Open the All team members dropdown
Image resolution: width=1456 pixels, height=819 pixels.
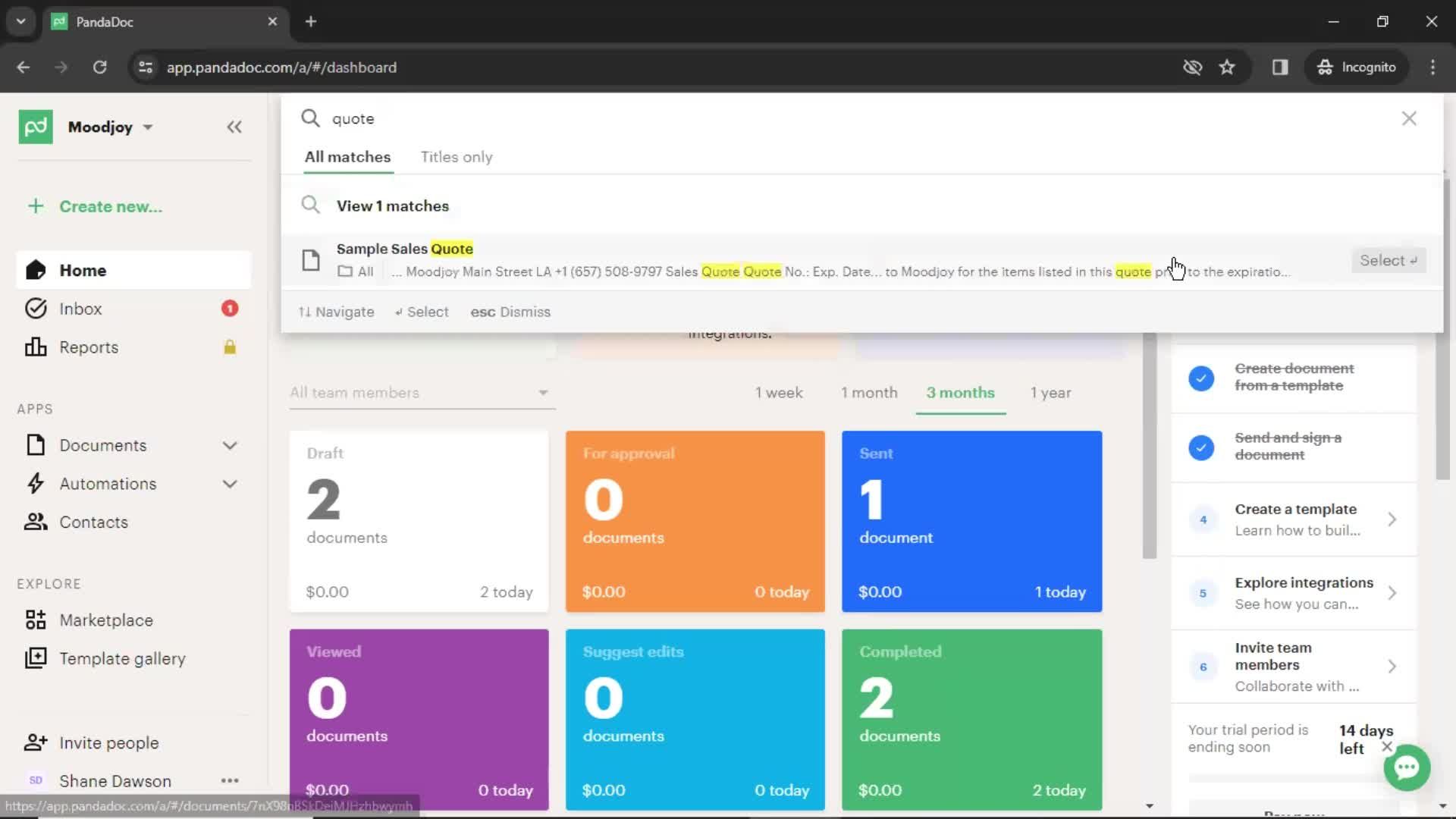click(x=422, y=393)
